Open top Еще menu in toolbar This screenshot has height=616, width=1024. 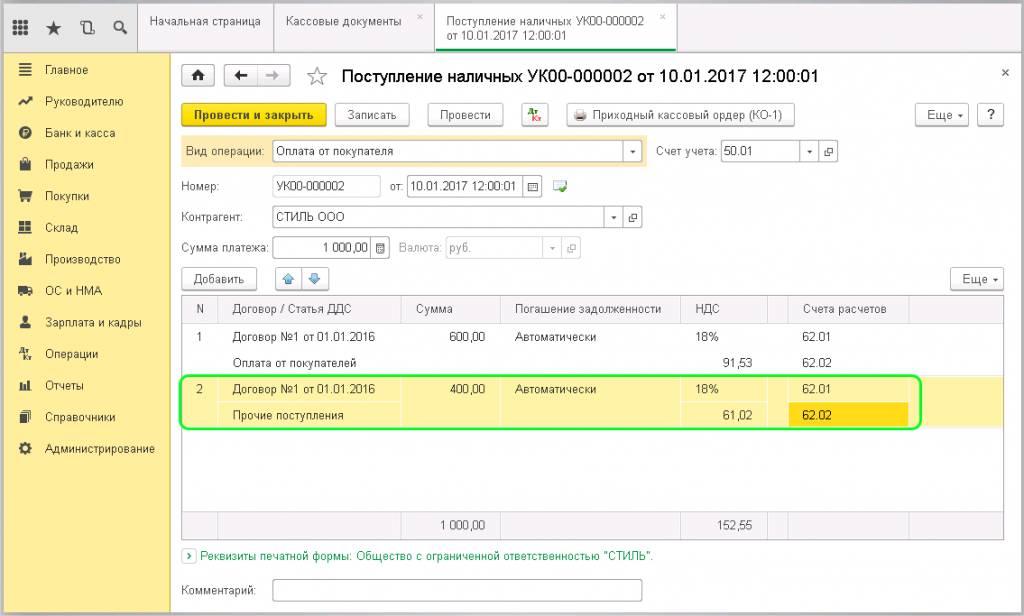pos(942,115)
